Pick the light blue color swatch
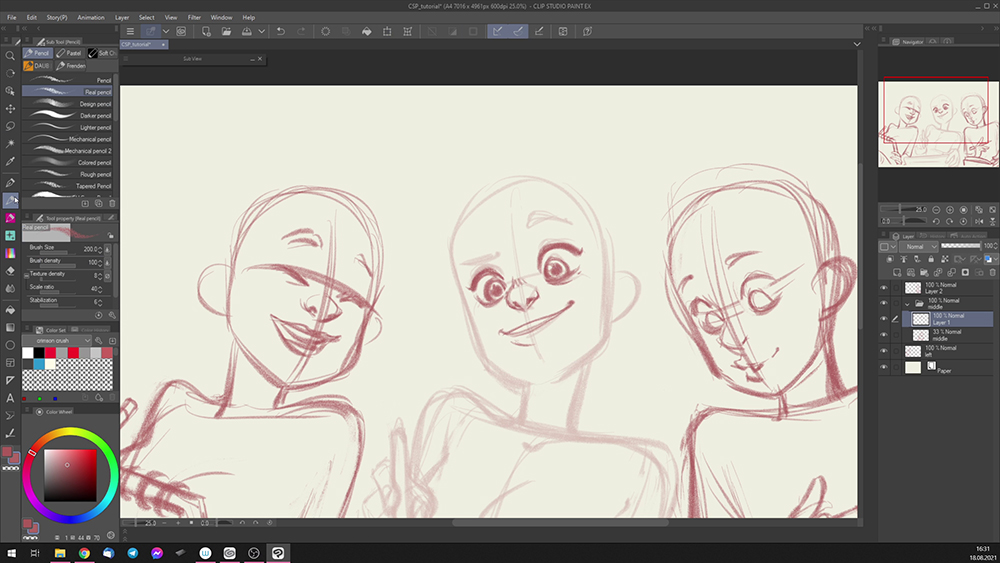The image size is (1000, 563). (39, 364)
